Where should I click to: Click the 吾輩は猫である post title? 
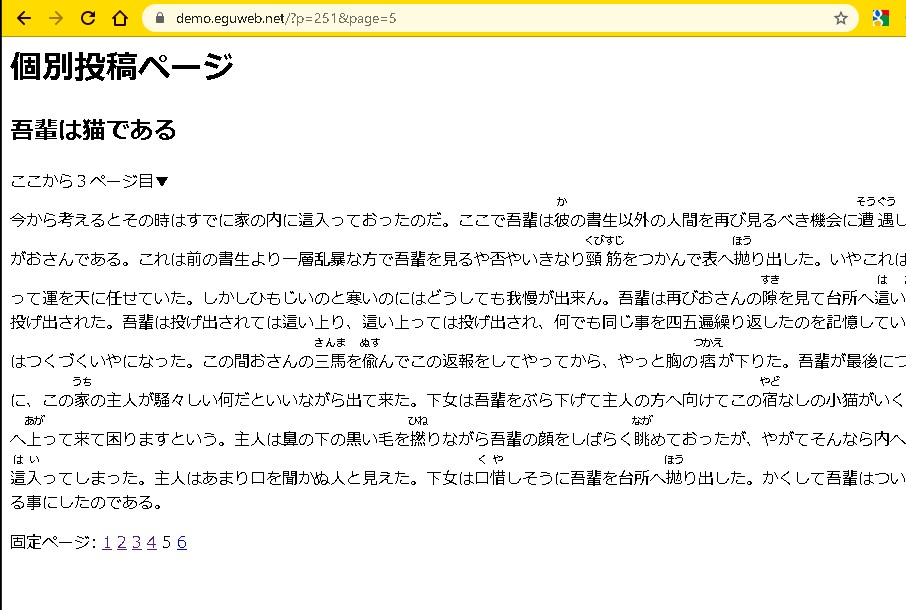coord(93,130)
